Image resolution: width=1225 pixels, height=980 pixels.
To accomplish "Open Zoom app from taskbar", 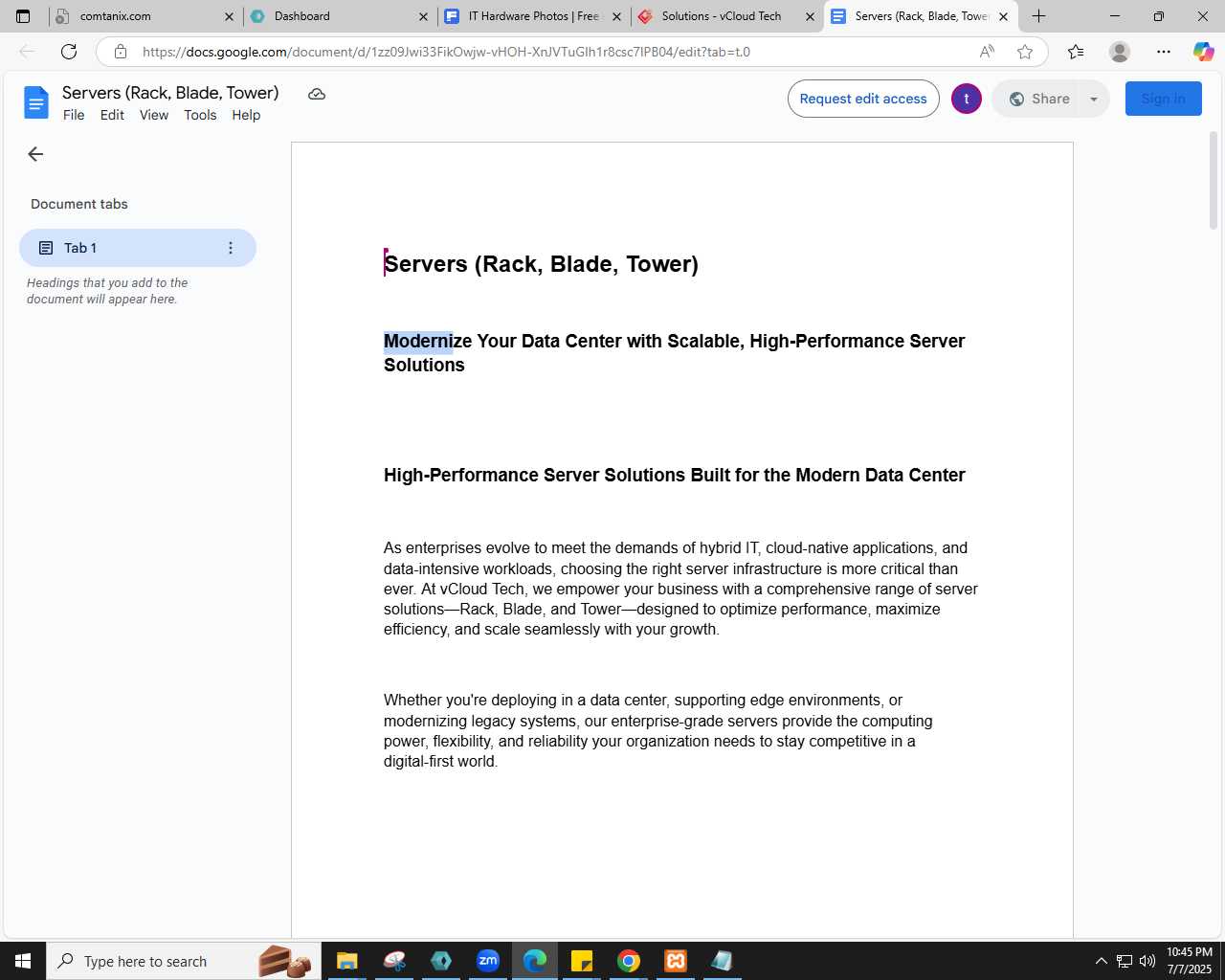I will pyautogui.click(x=488, y=961).
